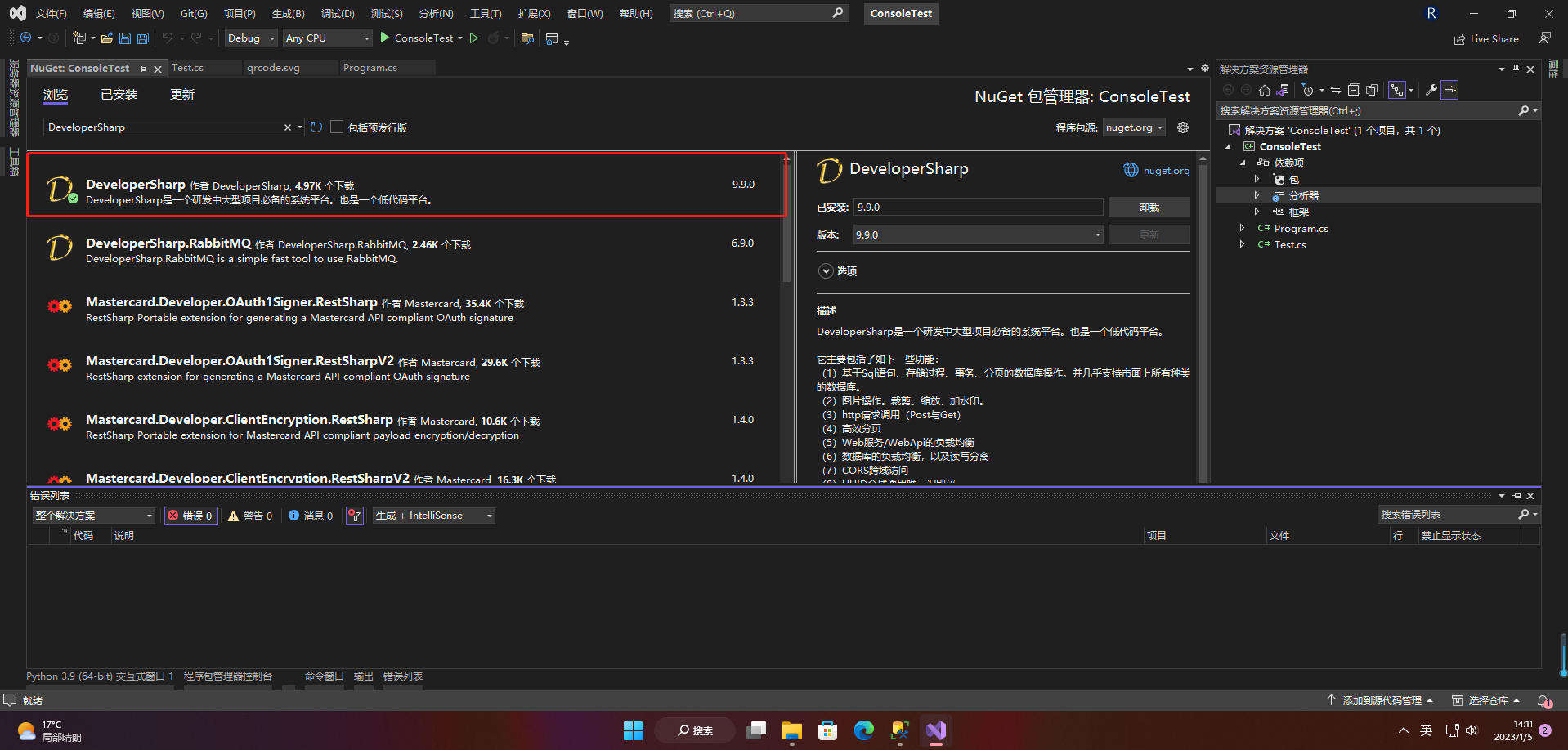Open properties wrench in Solution Explorer
This screenshot has height=750, width=1568.
pos(1431,90)
